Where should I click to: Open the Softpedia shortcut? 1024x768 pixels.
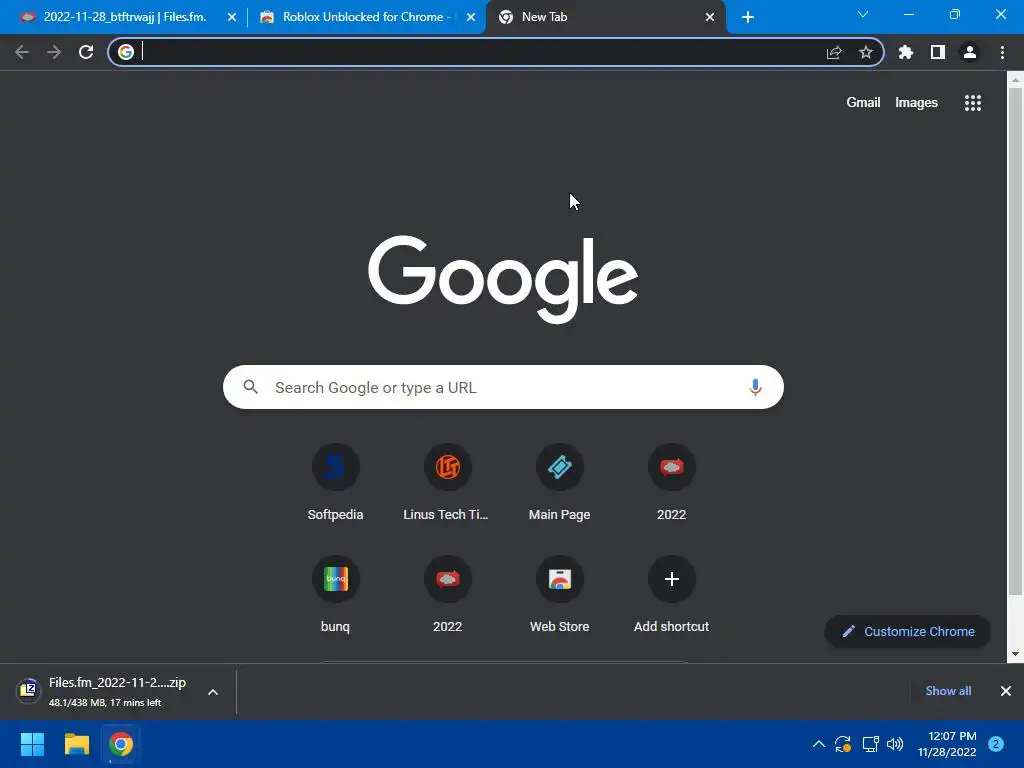336,482
